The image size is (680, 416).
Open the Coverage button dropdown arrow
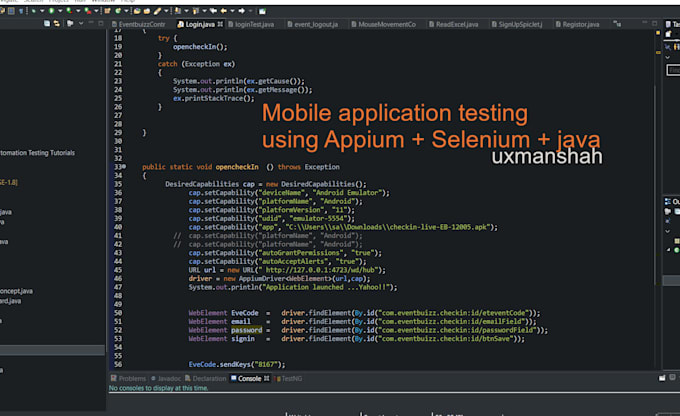tap(78, 11)
